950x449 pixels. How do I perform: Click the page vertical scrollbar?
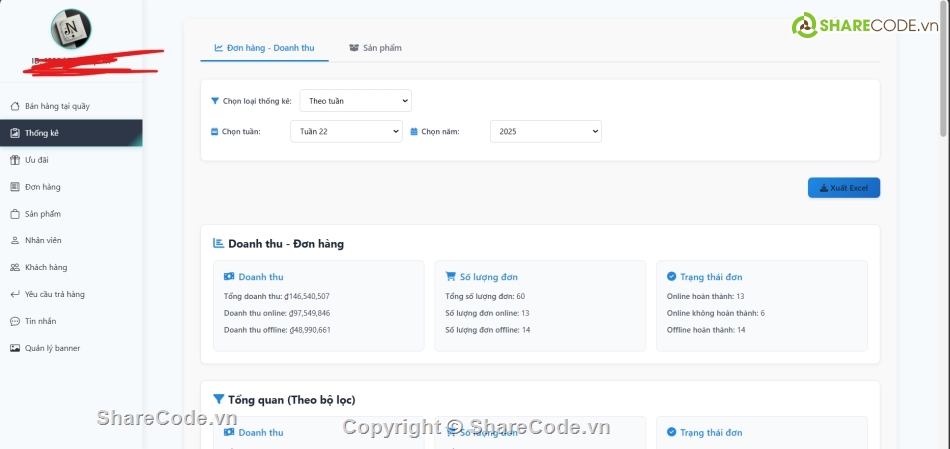(x=944, y=70)
